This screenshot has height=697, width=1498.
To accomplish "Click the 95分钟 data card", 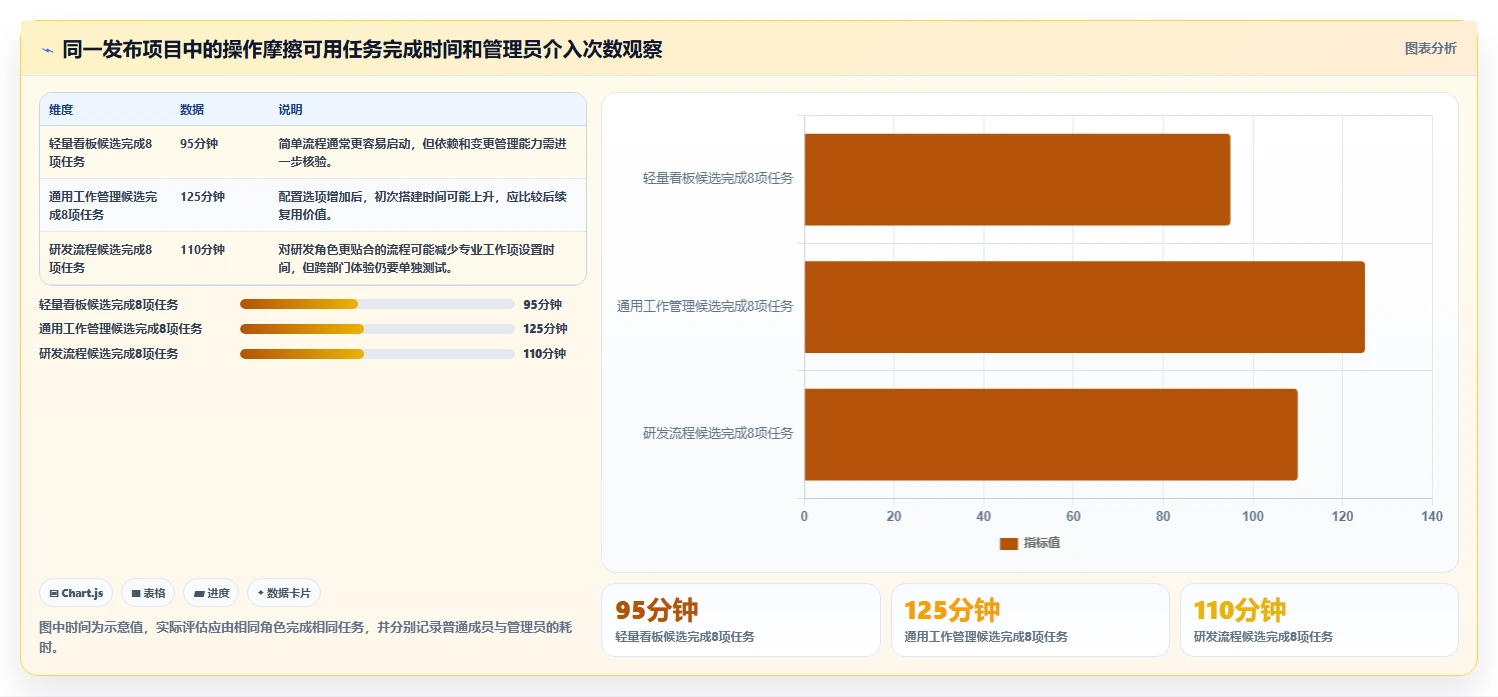I will click(x=741, y=620).
